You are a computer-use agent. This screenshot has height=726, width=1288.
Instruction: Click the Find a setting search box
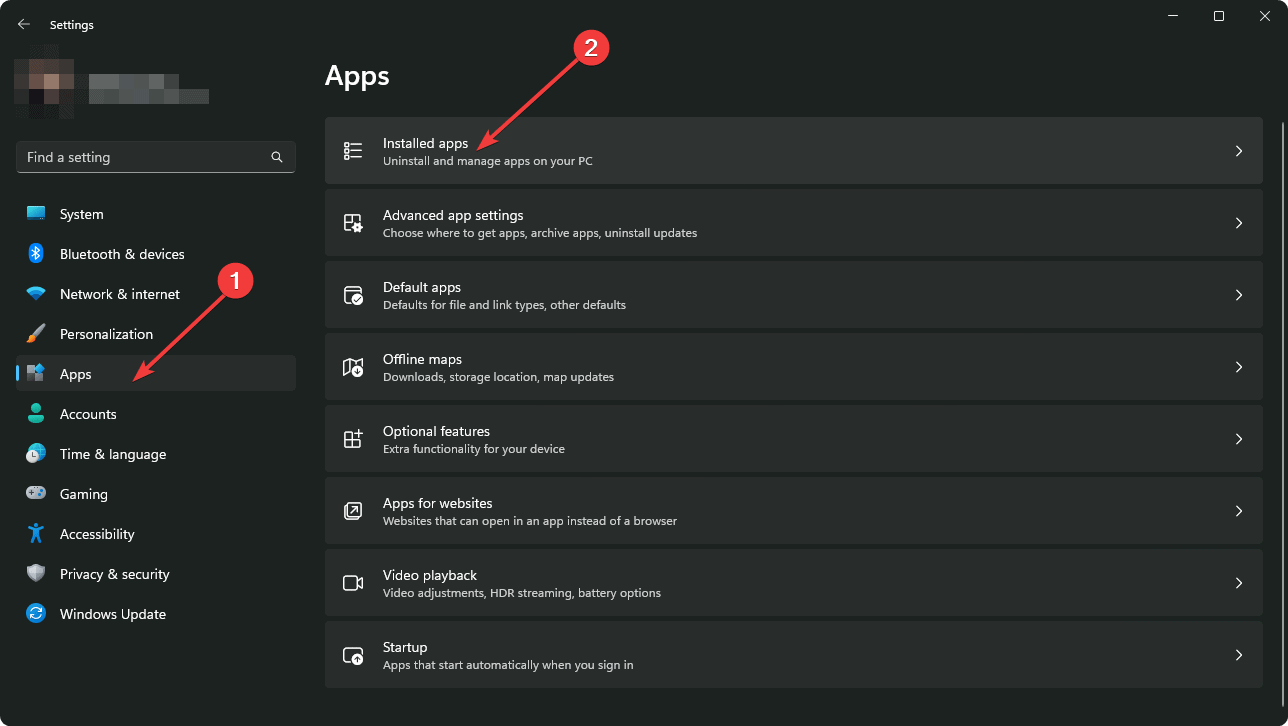(156, 157)
